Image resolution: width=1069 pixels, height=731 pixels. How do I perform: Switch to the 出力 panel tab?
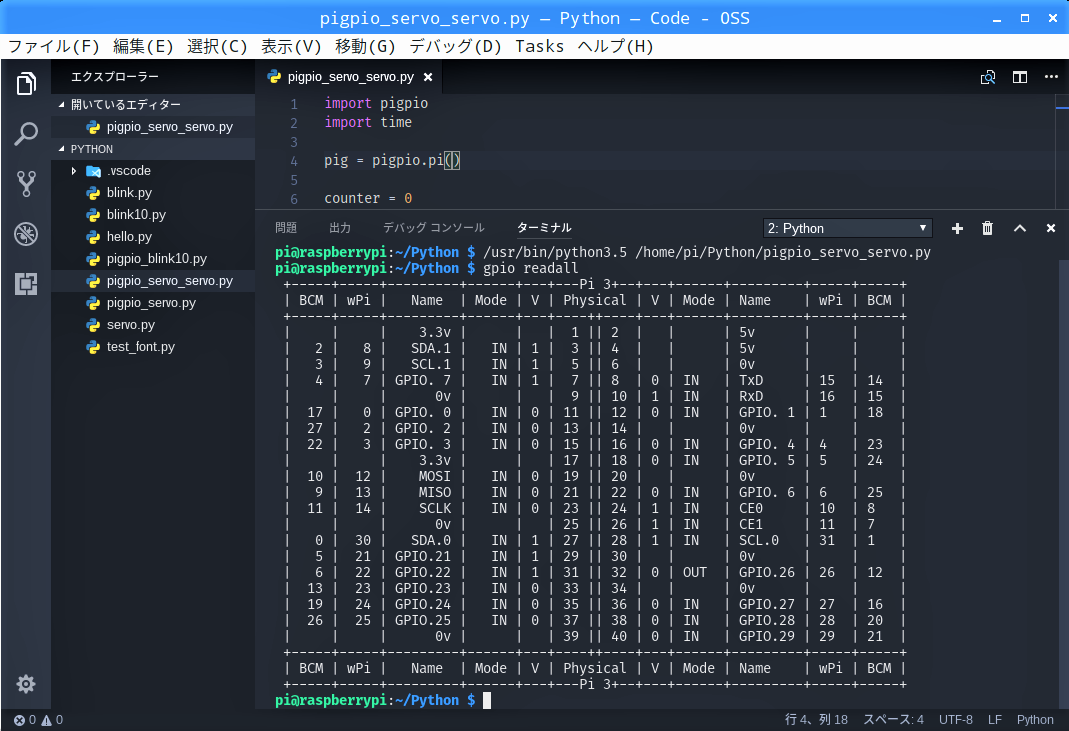click(x=340, y=228)
